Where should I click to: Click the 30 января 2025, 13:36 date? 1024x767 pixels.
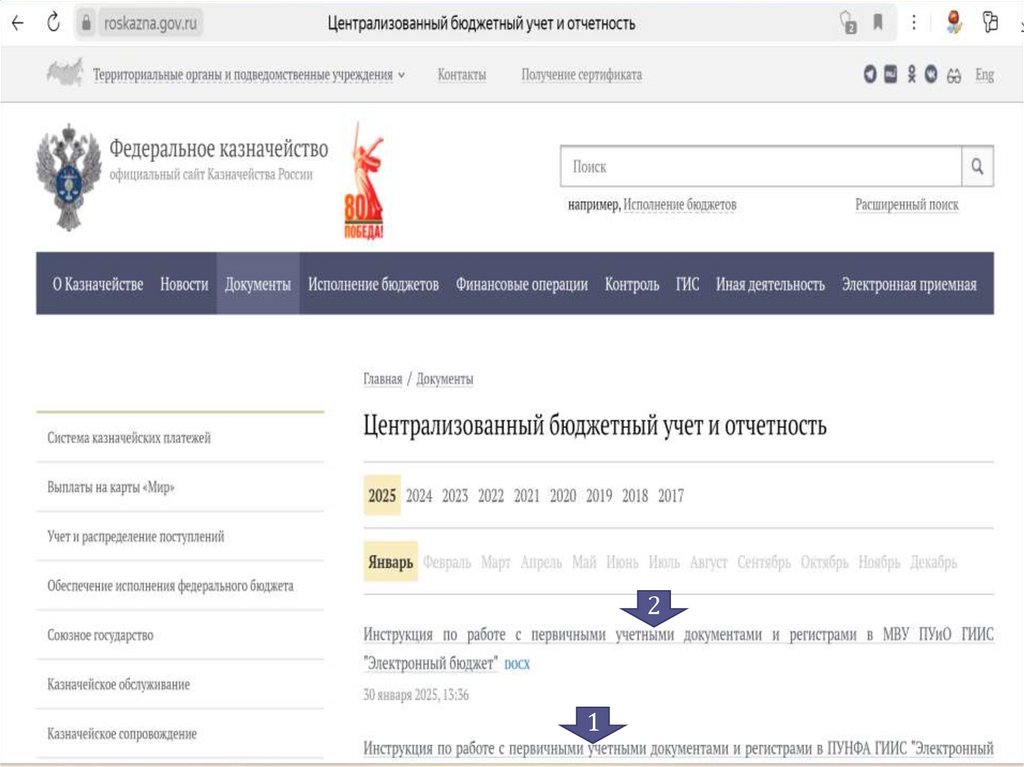point(416,694)
